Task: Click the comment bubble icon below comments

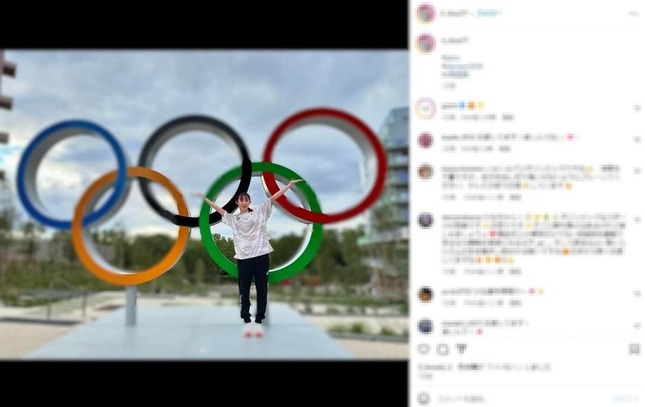Action: (443, 350)
